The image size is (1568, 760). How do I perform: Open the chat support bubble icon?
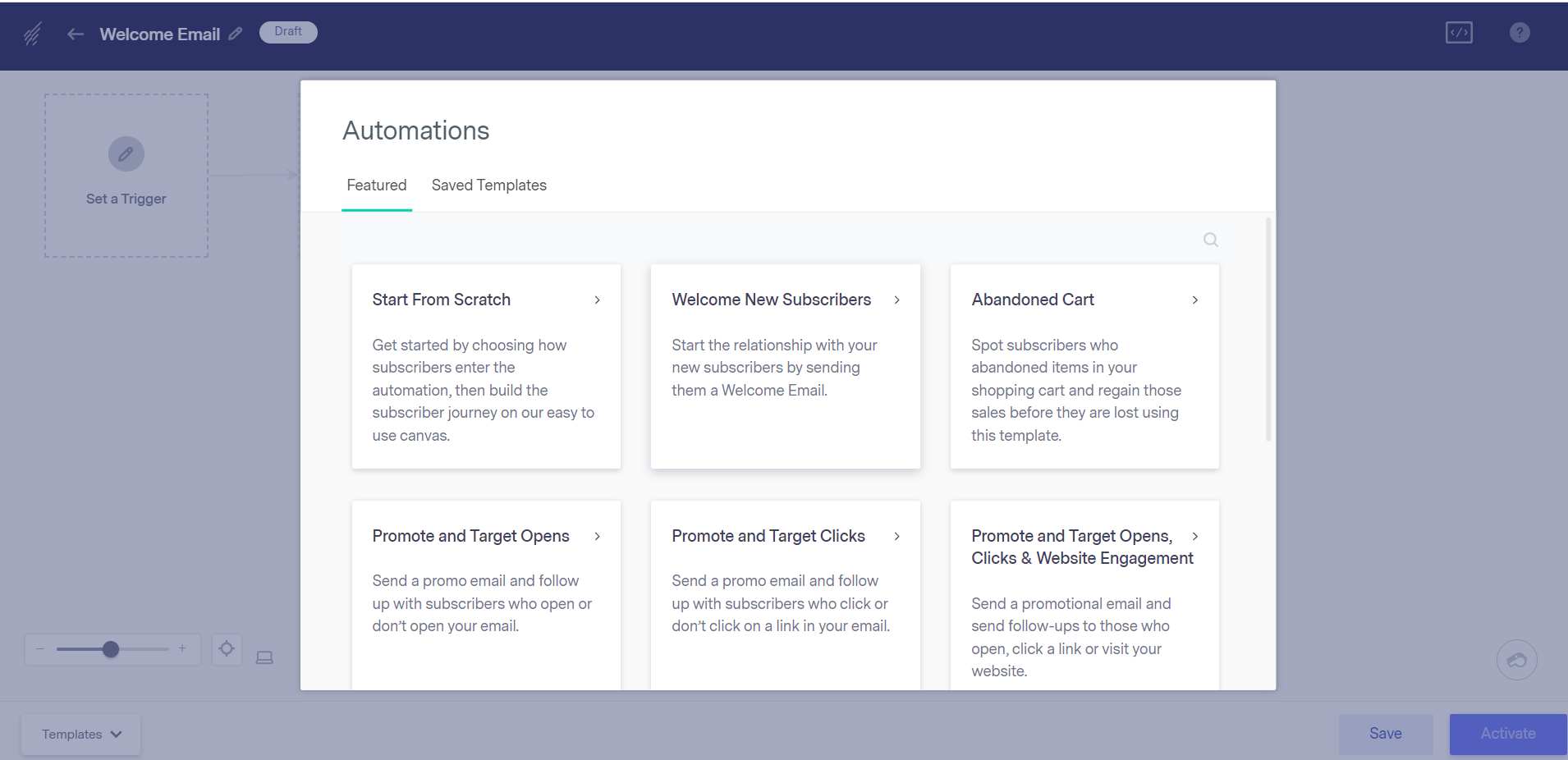tap(1516, 660)
